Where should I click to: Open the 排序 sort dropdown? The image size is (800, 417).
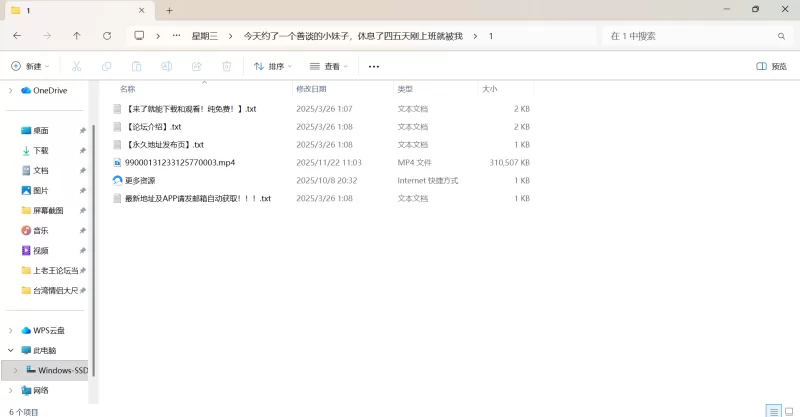tap(273, 66)
